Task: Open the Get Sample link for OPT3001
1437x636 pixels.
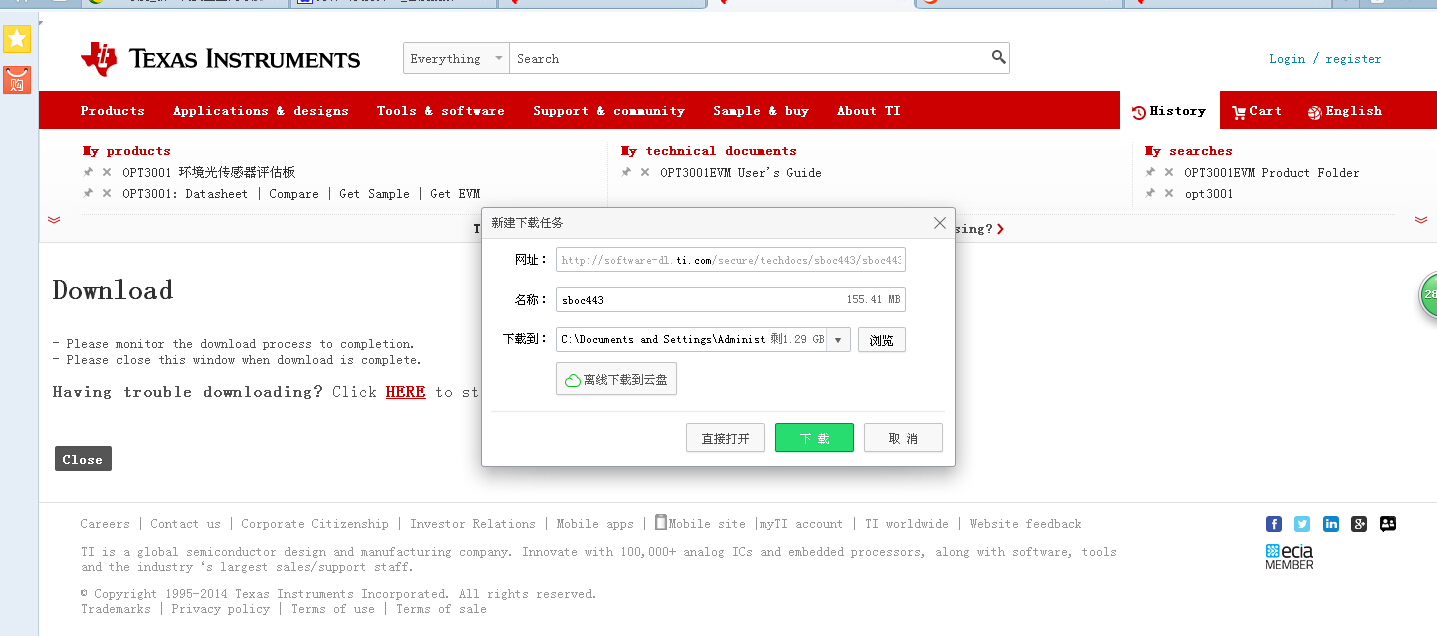Action: pyautogui.click(x=374, y=194)
